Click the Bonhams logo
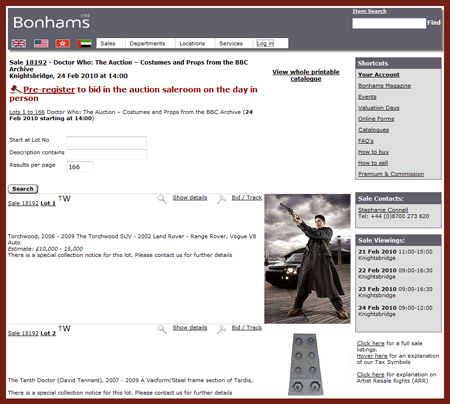This screenshot has width=450, height=404. tap(52, 22)
